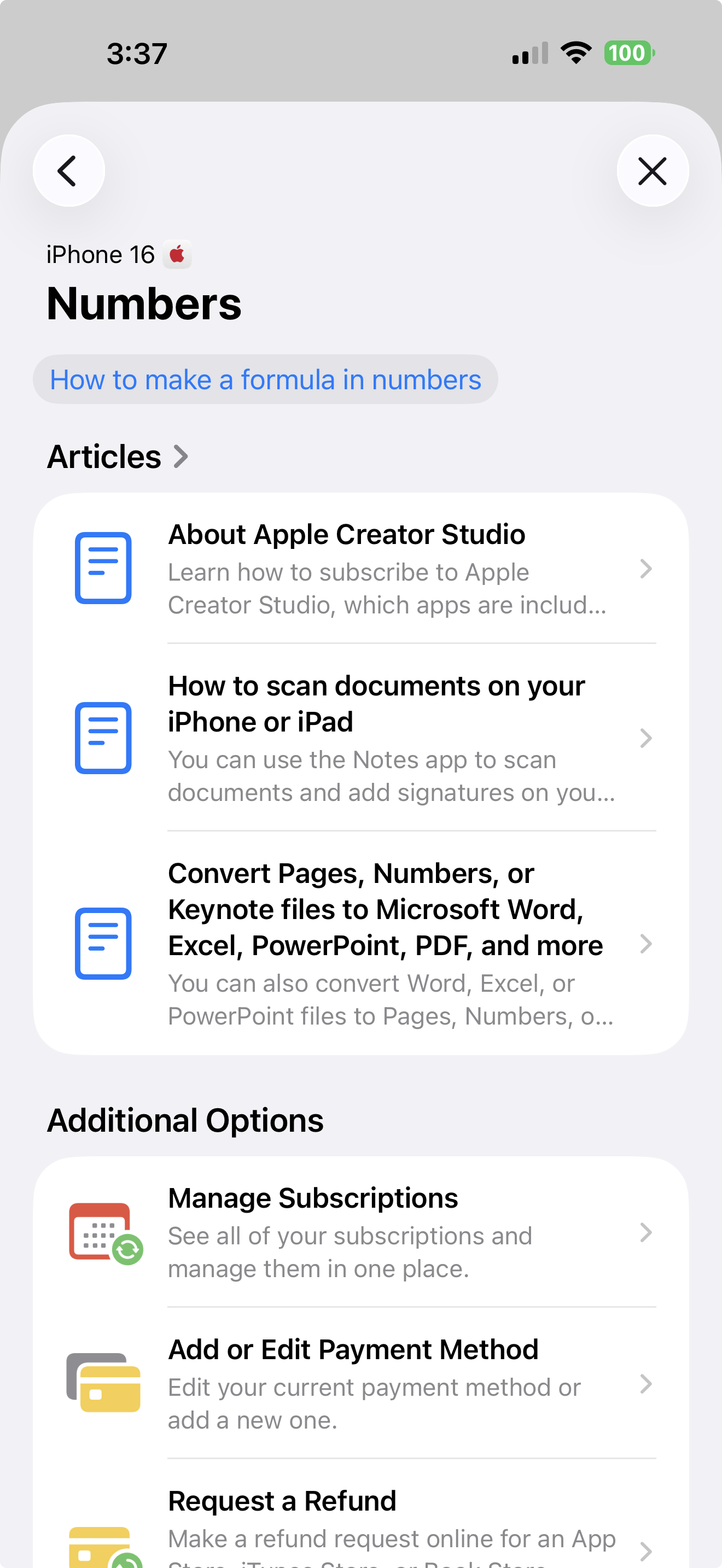Tap the "iPhone 16" device label

(x=101, y=254)
